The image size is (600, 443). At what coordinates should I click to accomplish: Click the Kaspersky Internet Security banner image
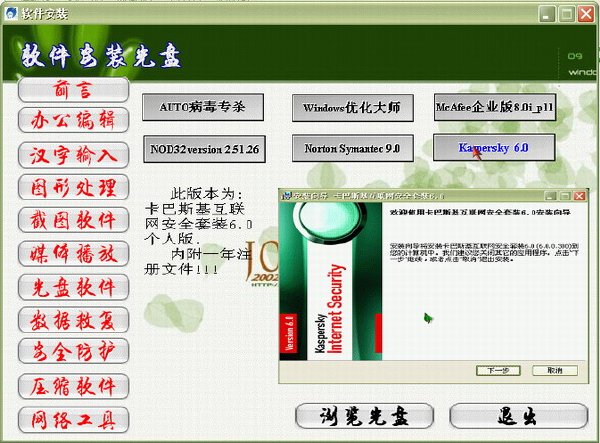click(331, 281)
